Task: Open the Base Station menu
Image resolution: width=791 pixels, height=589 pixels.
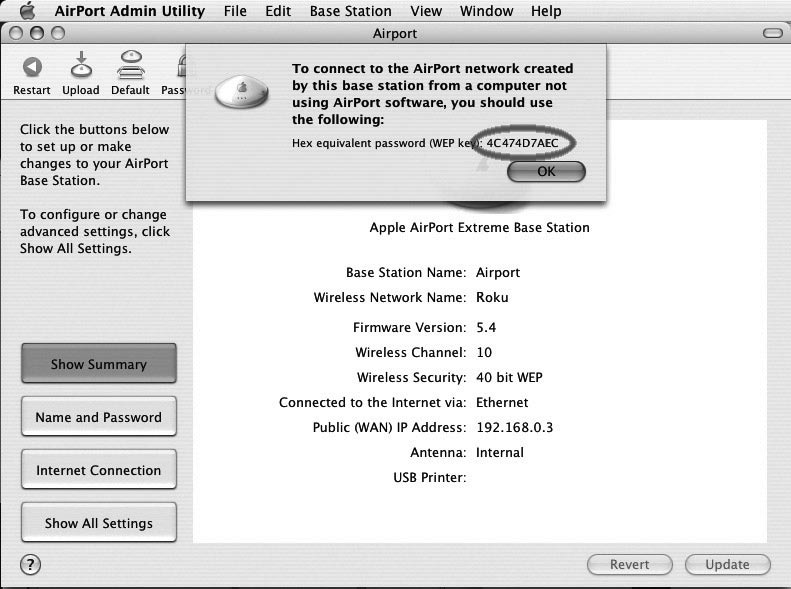Action: click(x=350, y=11)
